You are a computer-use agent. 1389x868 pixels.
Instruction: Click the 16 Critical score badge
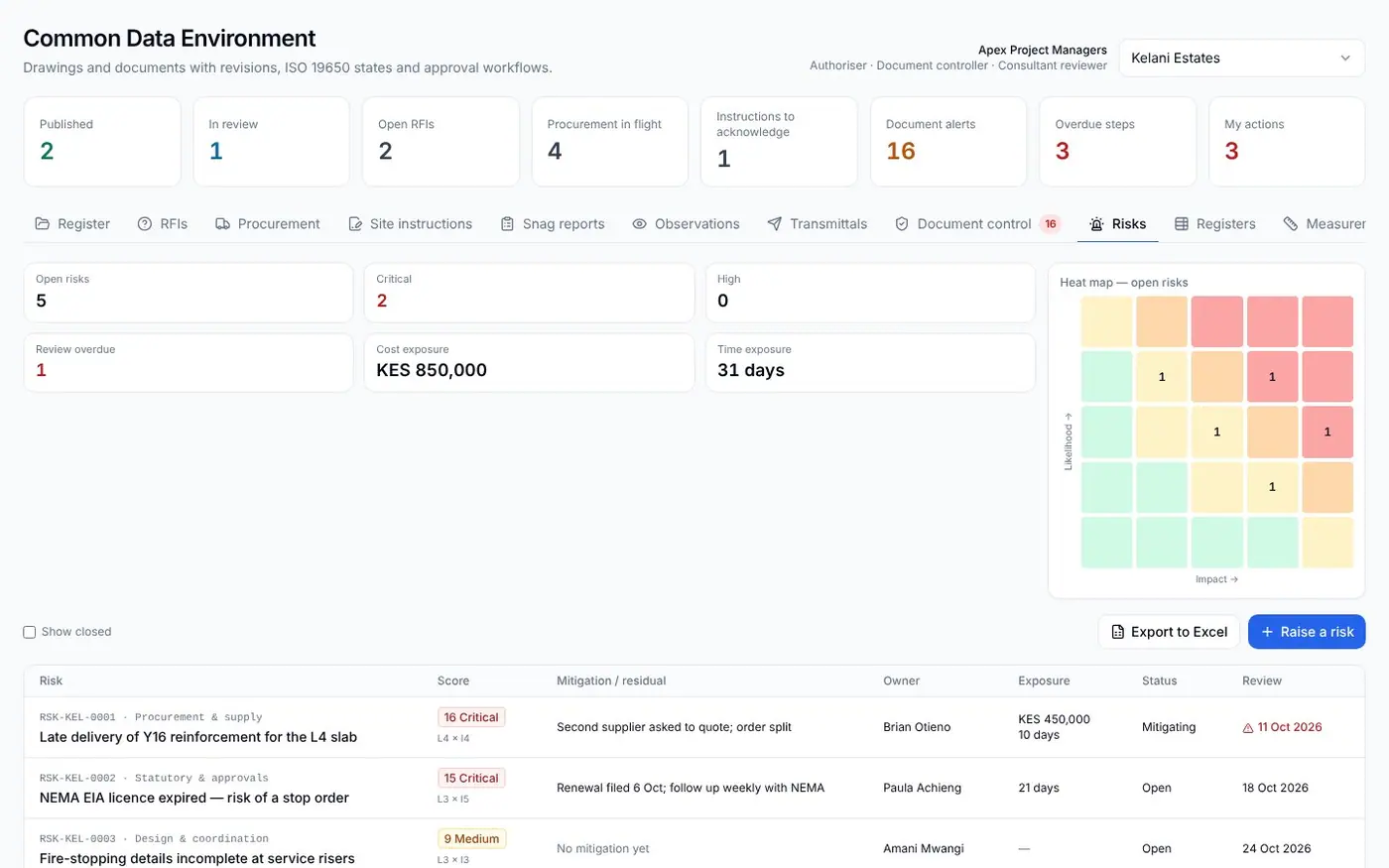471,717
